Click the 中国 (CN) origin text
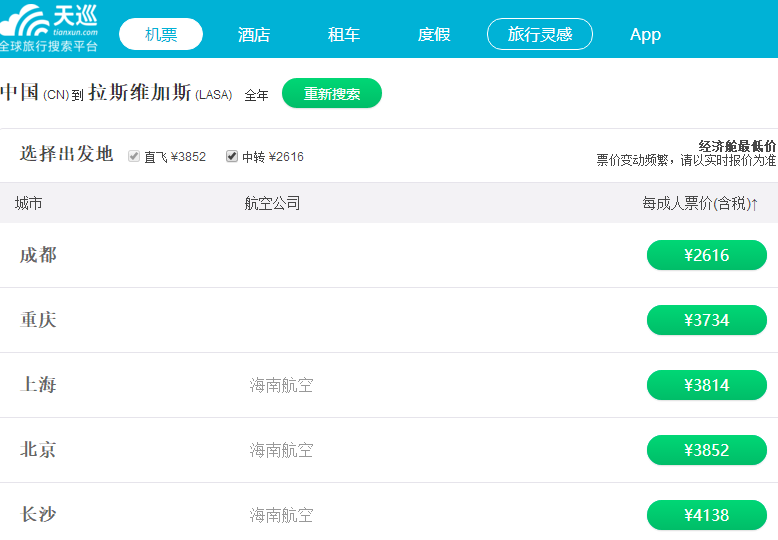 point(34,93)
